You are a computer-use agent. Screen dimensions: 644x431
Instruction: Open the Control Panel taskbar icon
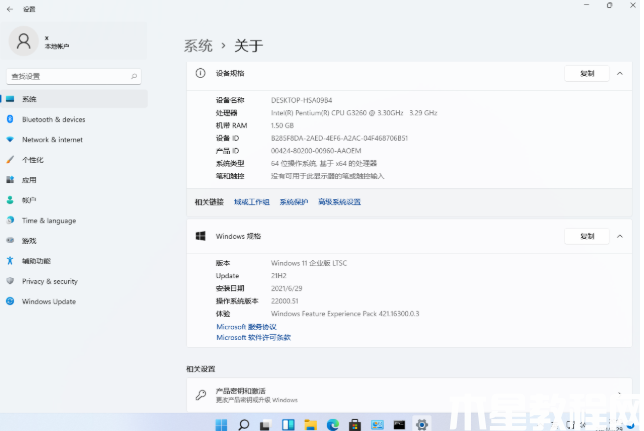377,424
